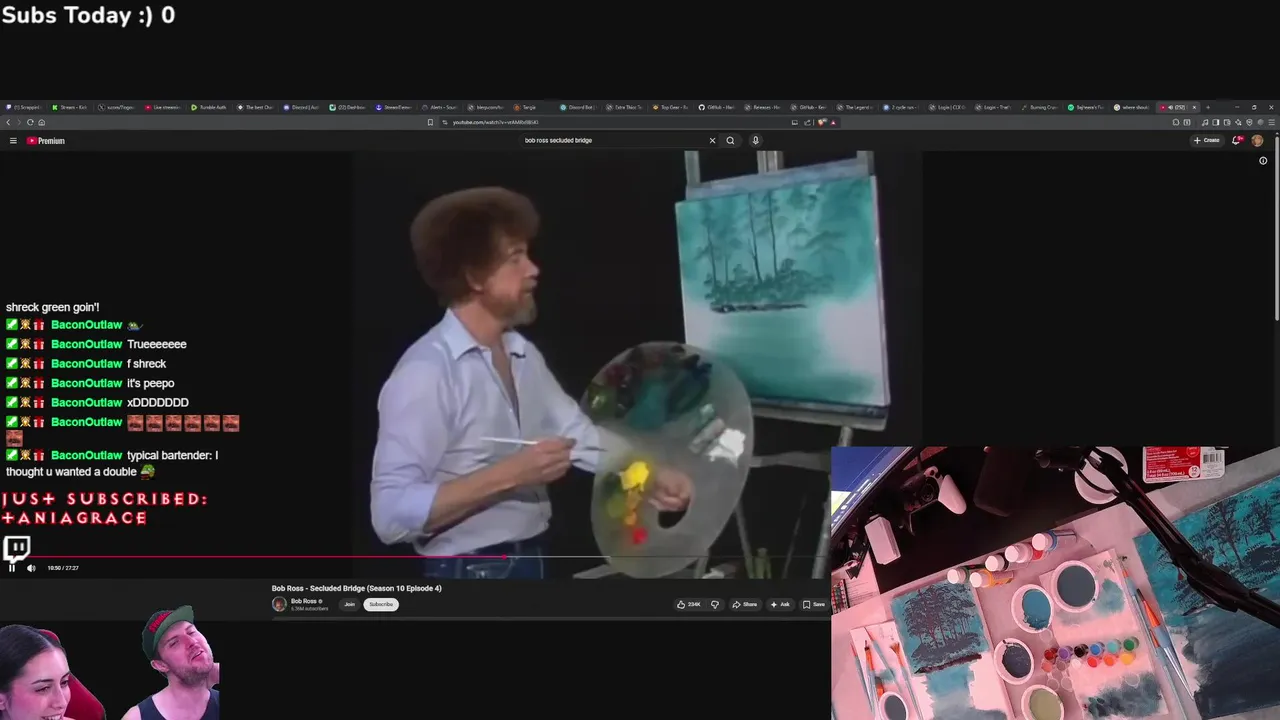
Task: Switch to the Burning Crusade tab
Action: (1040, 107)
